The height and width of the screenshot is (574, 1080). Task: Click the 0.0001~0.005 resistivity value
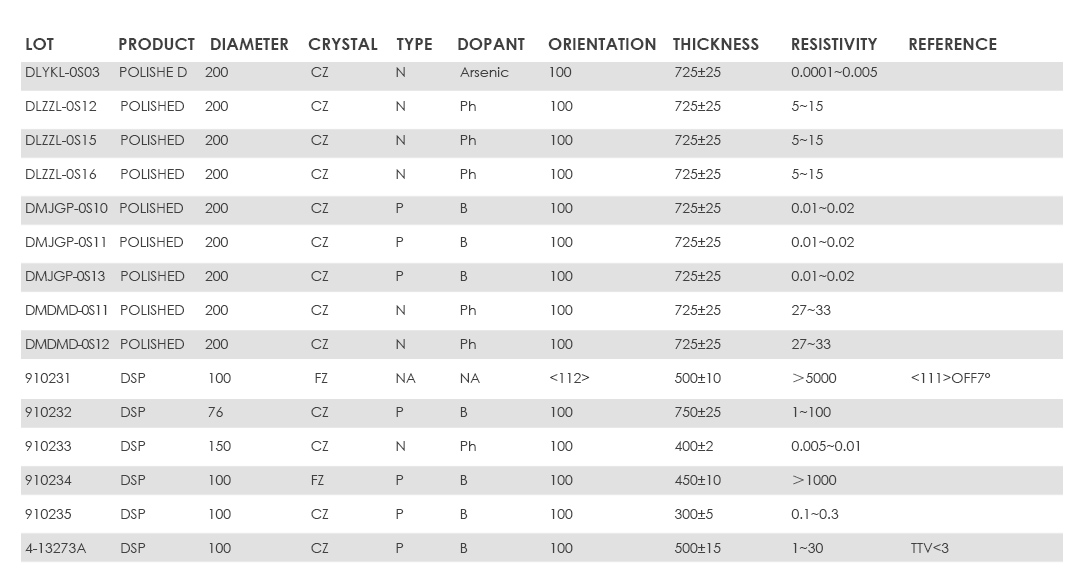click(834, 72)
